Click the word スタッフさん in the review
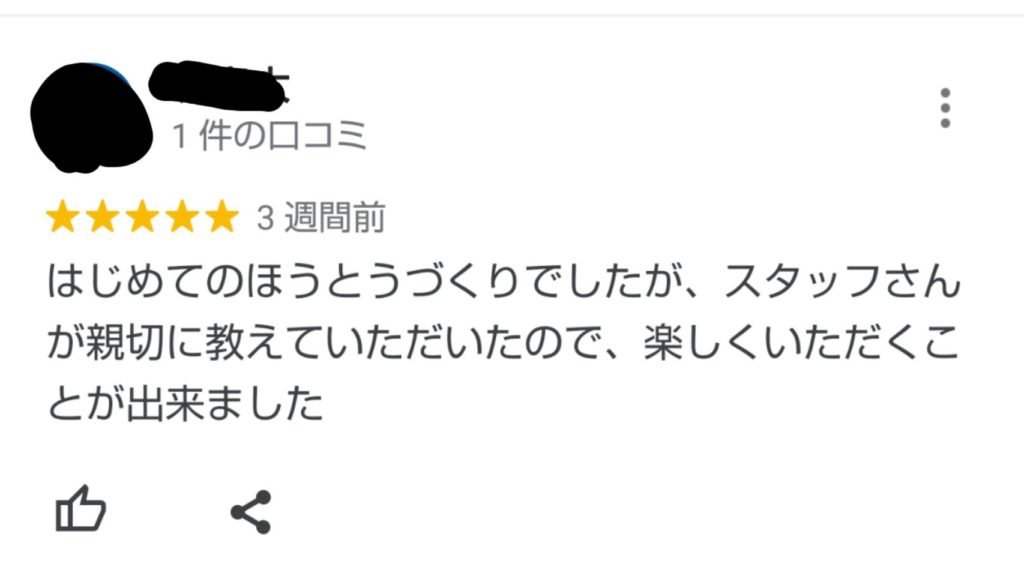 pyautogui.click(x=842, y=281)
